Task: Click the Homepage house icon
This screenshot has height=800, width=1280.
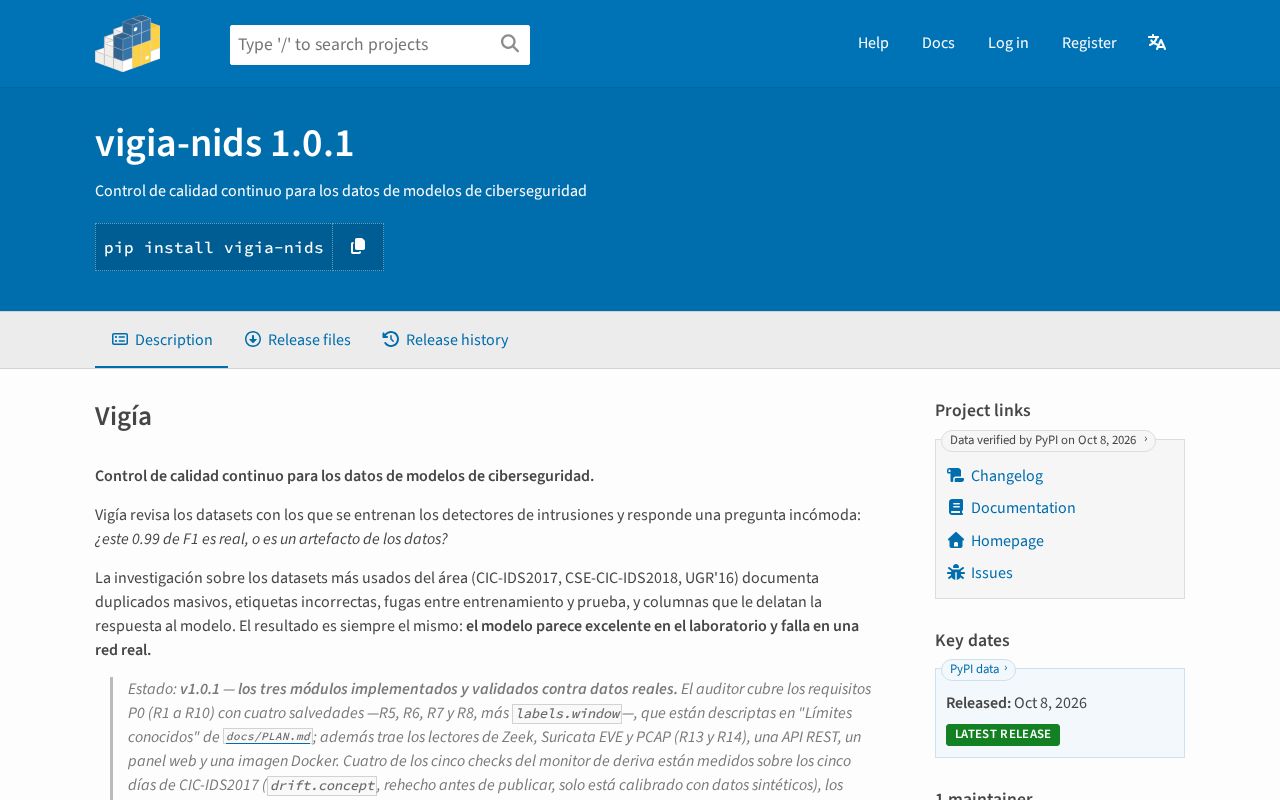Action: [956, 540]
